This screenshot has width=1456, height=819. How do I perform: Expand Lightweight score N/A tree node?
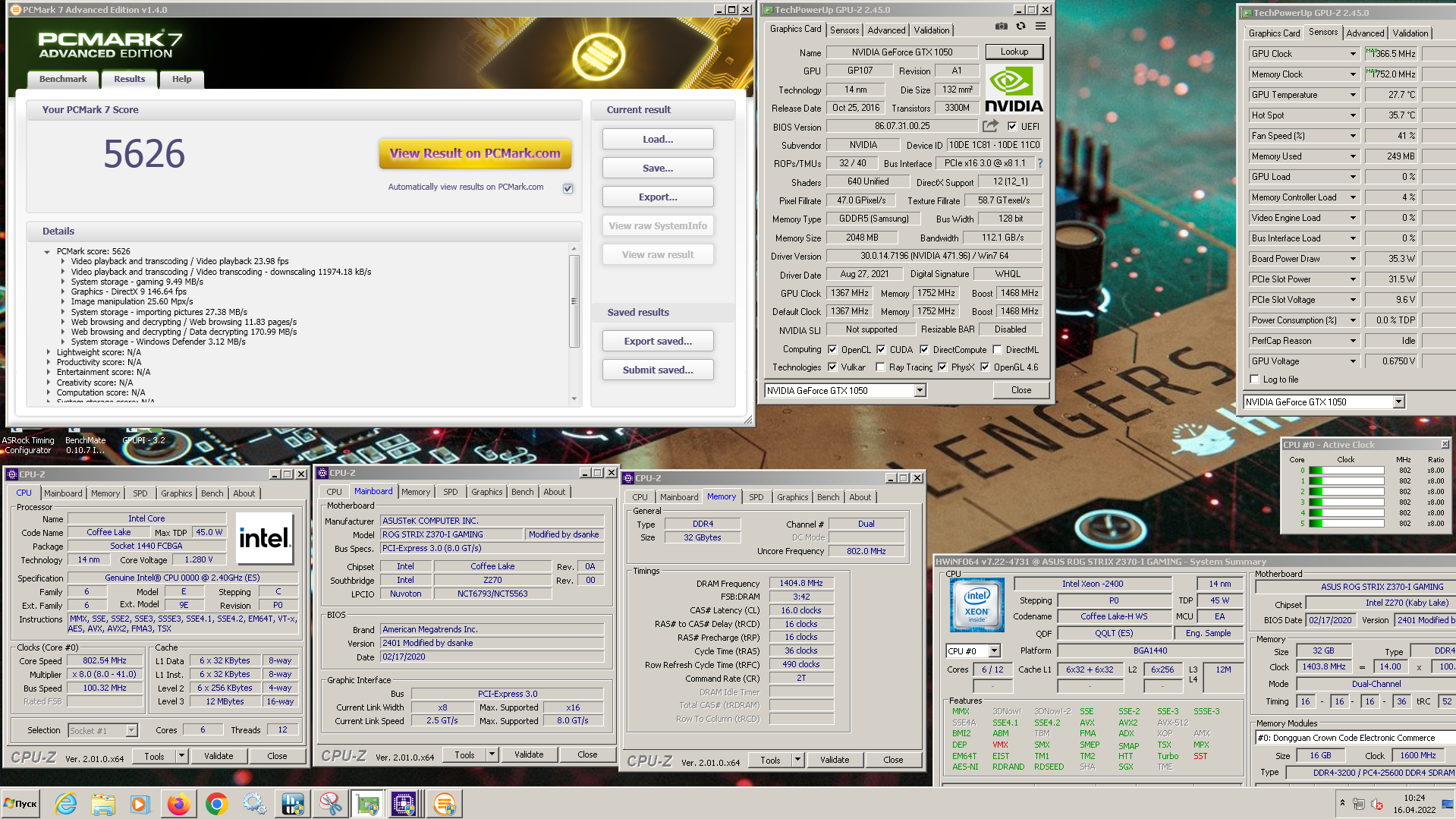49,352
